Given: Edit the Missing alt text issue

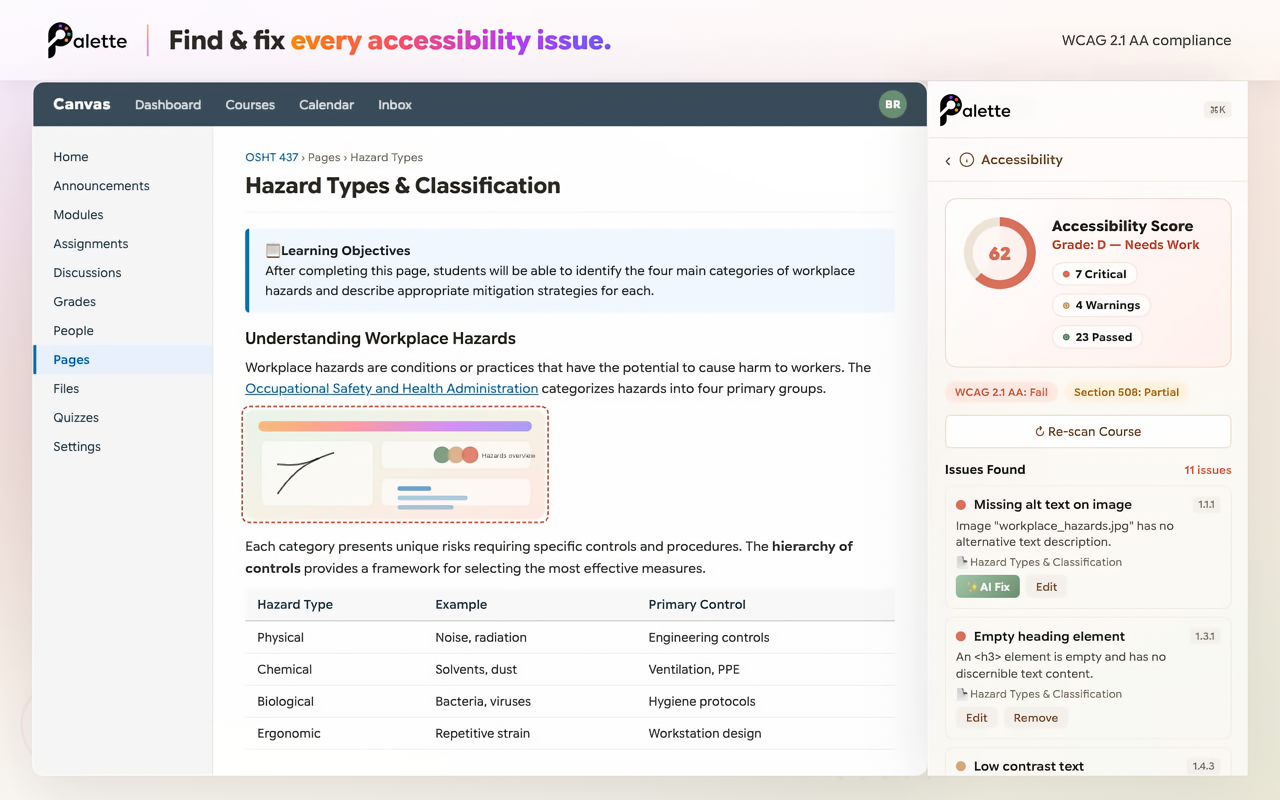Looking at the screenshot, I should (1046, 587).
